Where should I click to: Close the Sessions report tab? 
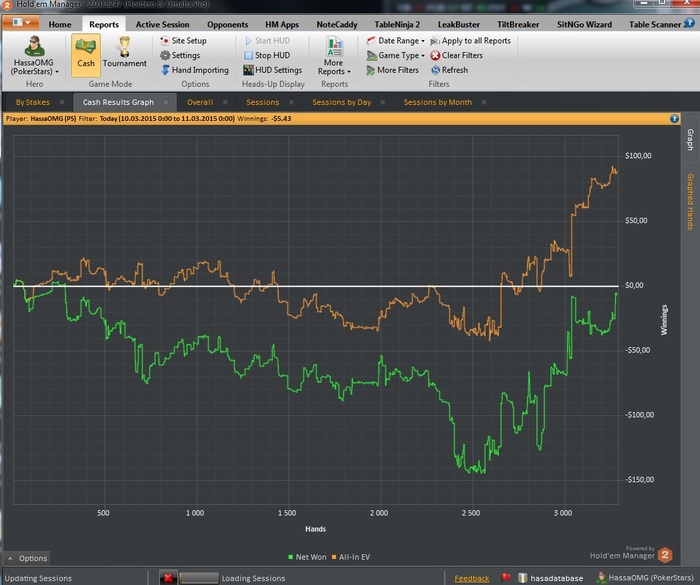(292, 102)
